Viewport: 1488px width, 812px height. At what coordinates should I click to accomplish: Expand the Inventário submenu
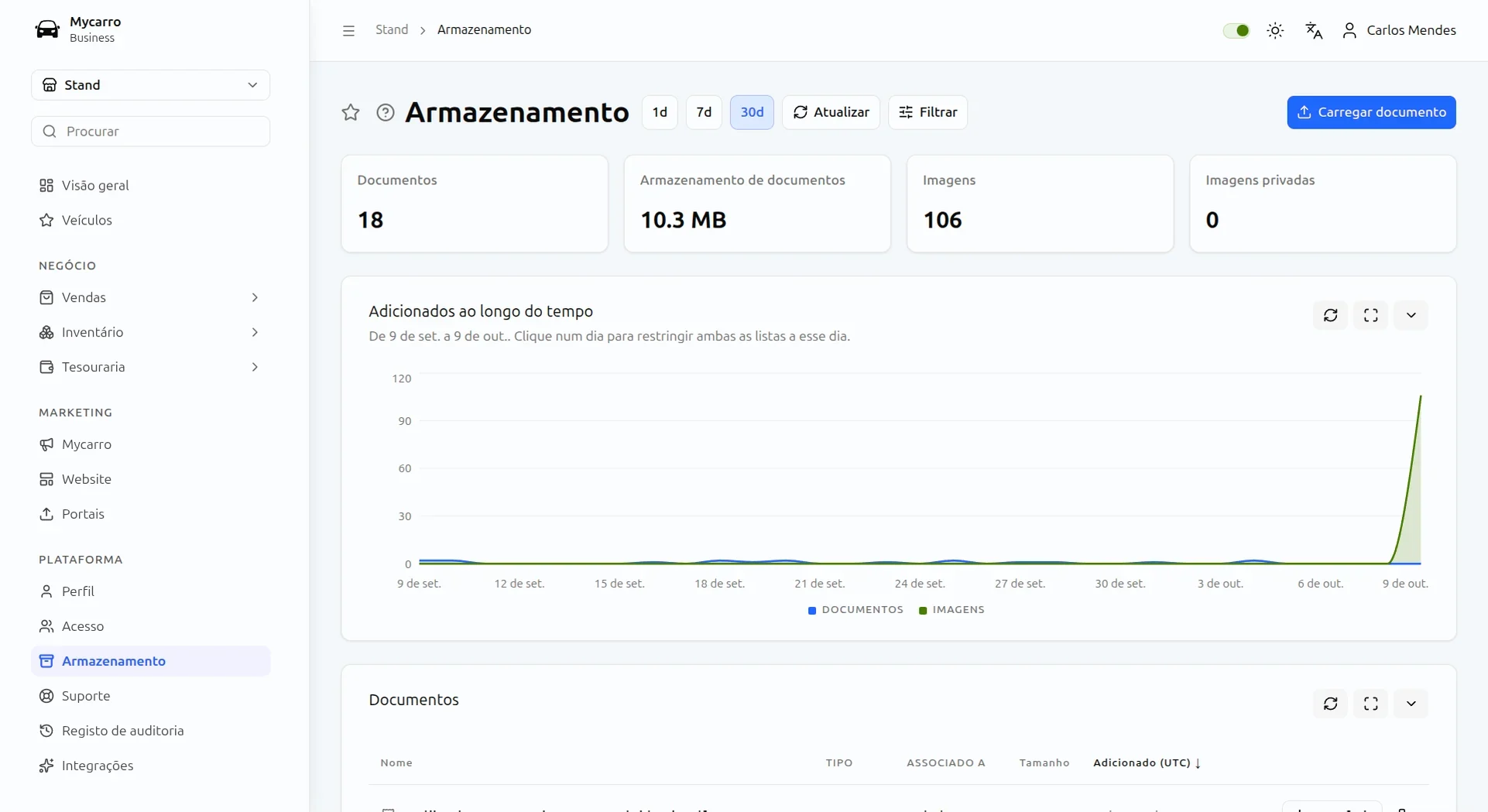pyautogui.click(x=151, y=332)
